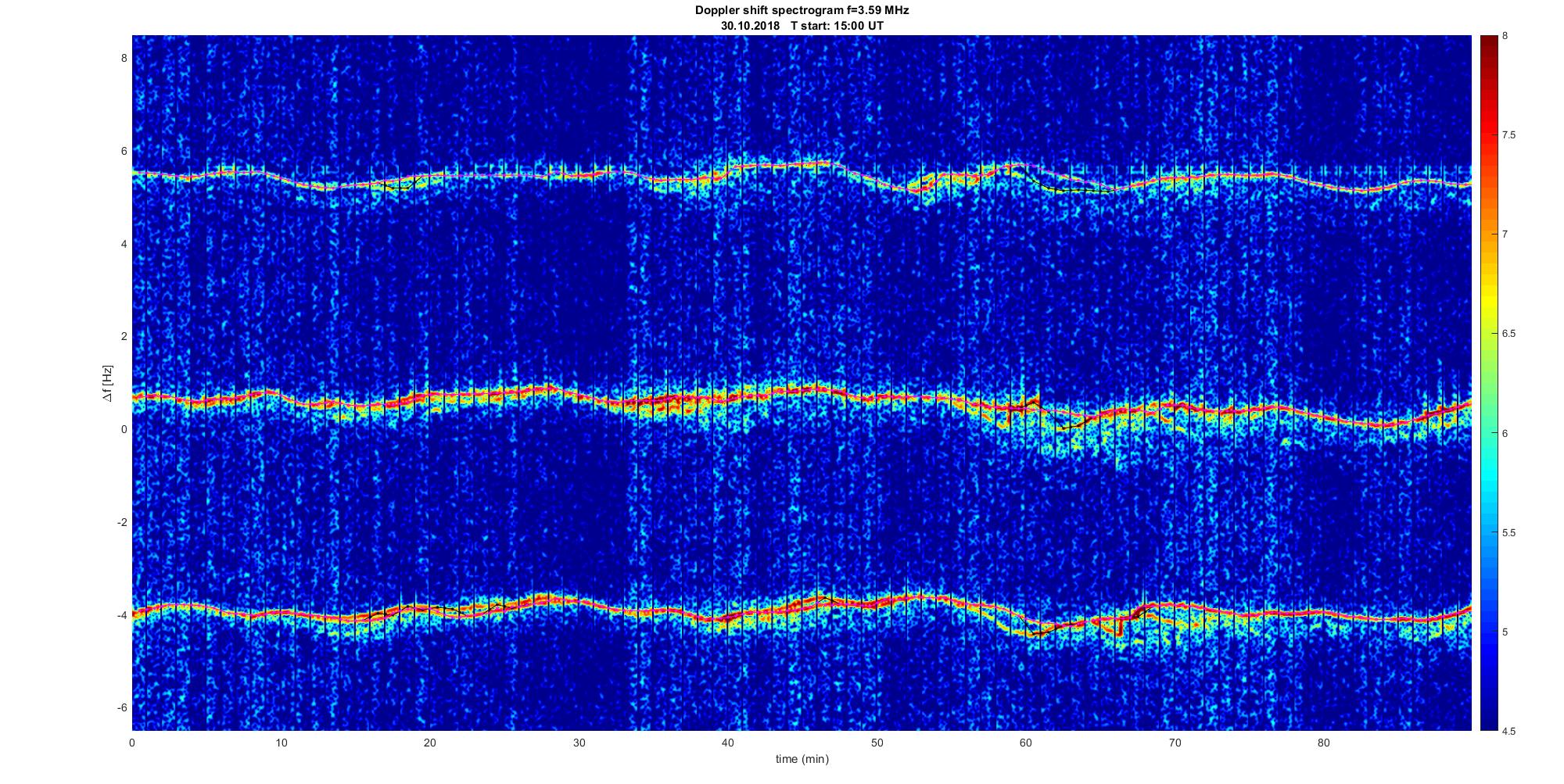Viewport: 1564px width, 784px height.
Task: Click the yellow region of the colorbar
Action: [x=1488, y=301]
